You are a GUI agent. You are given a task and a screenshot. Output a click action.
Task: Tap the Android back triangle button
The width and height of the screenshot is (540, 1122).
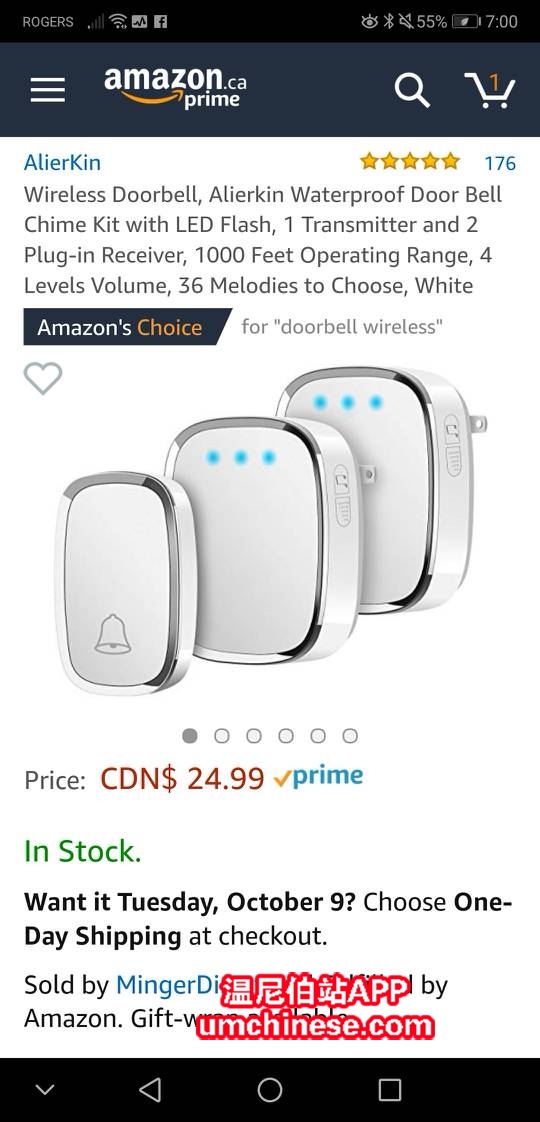tap(150, 1090)
